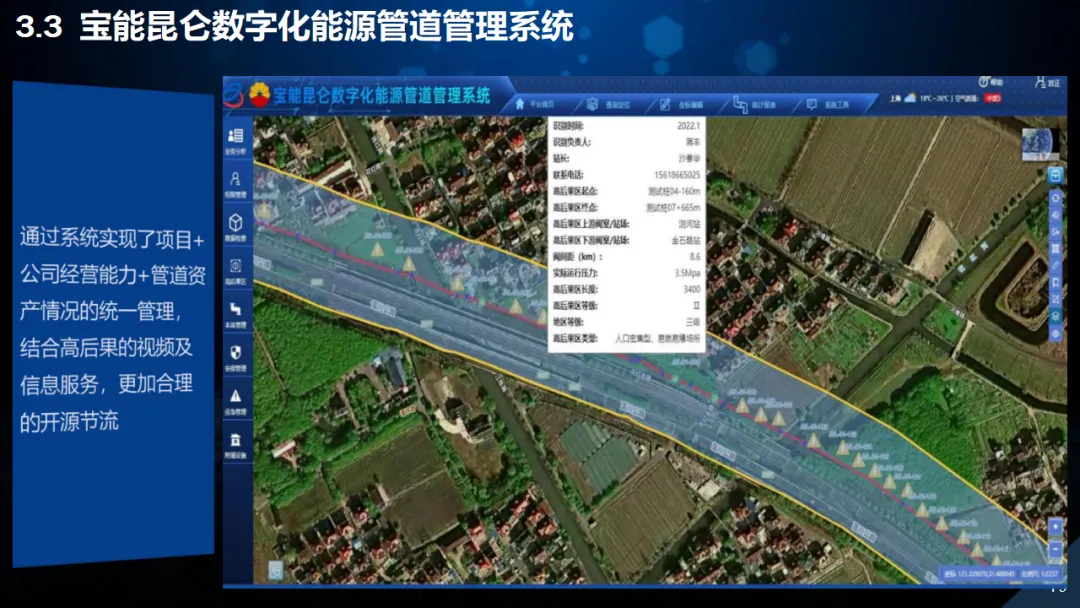This screenshot has width=1080, height=608.
Task: Click the pencil draw tool in the map toolbar
Action: click(x=1055, y=265)
